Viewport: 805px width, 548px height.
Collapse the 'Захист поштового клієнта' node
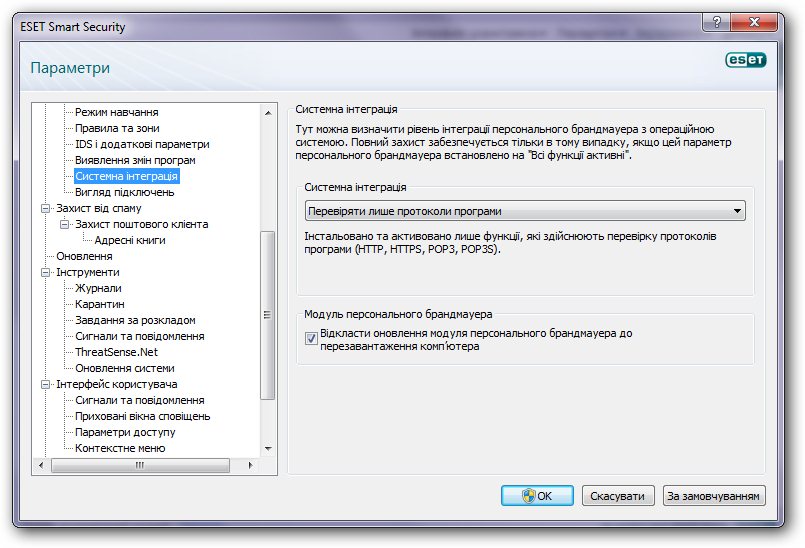point(65,224)
